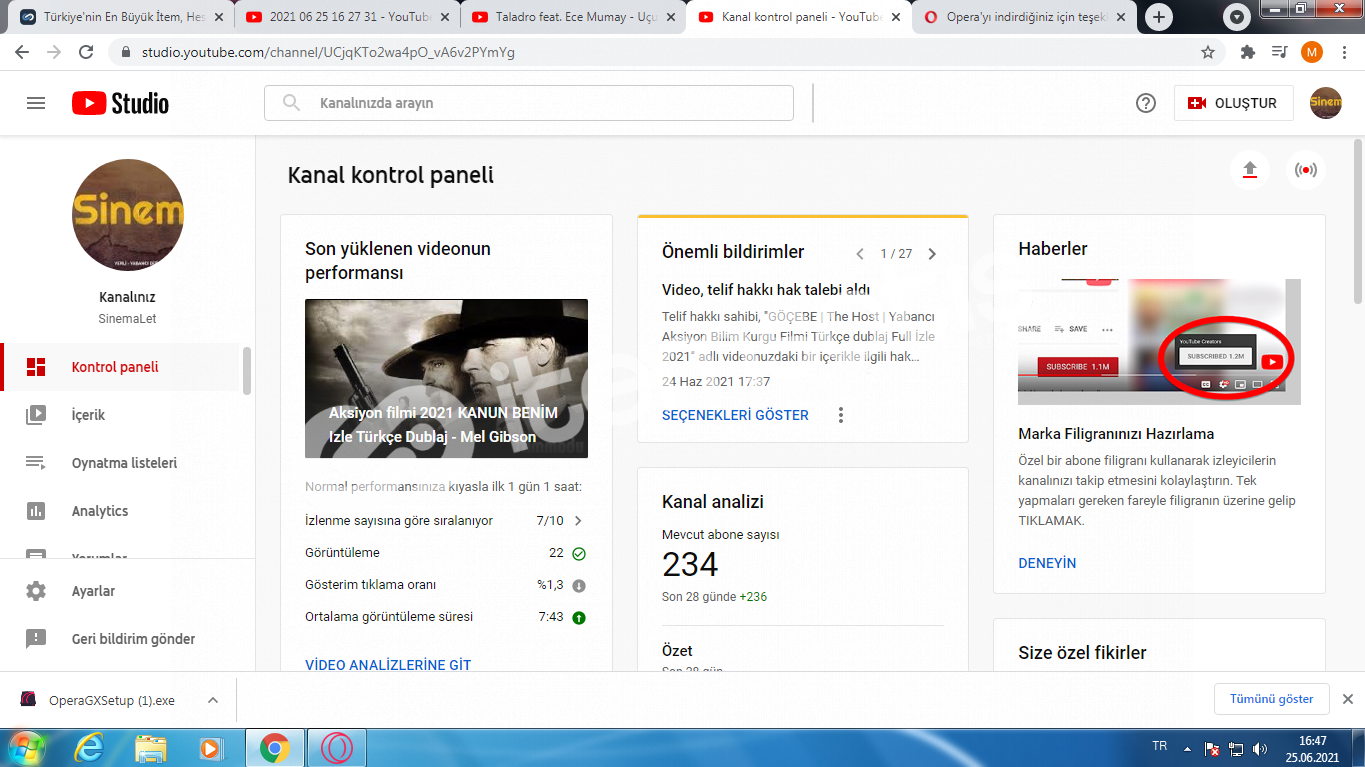The height and width of the screenshot is (767, 1365).
Task: Click Video, telif hakkı hak talebi aldı
Action: coord(766,289)
